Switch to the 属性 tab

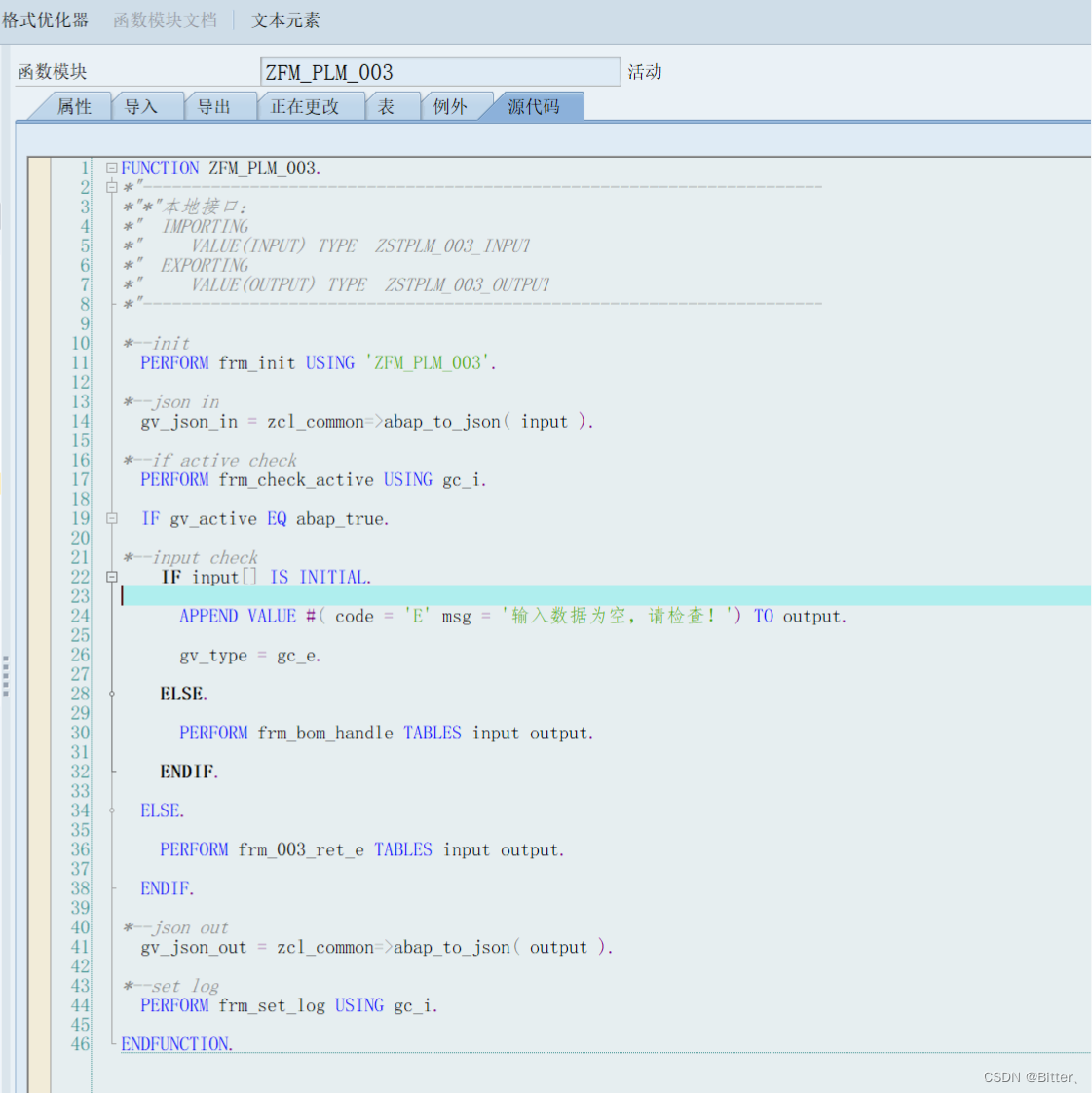coord(73,106)
